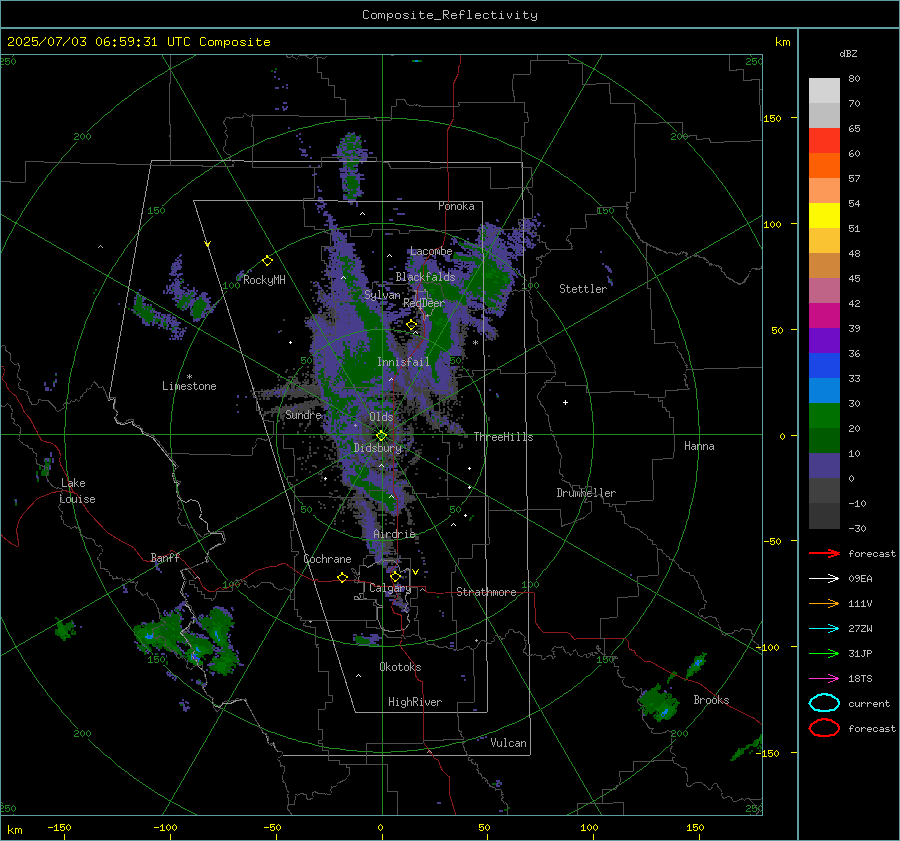Screen dimensions: 900x841
Task: Click the Sylvan town label
Action: tap(382, 295)
